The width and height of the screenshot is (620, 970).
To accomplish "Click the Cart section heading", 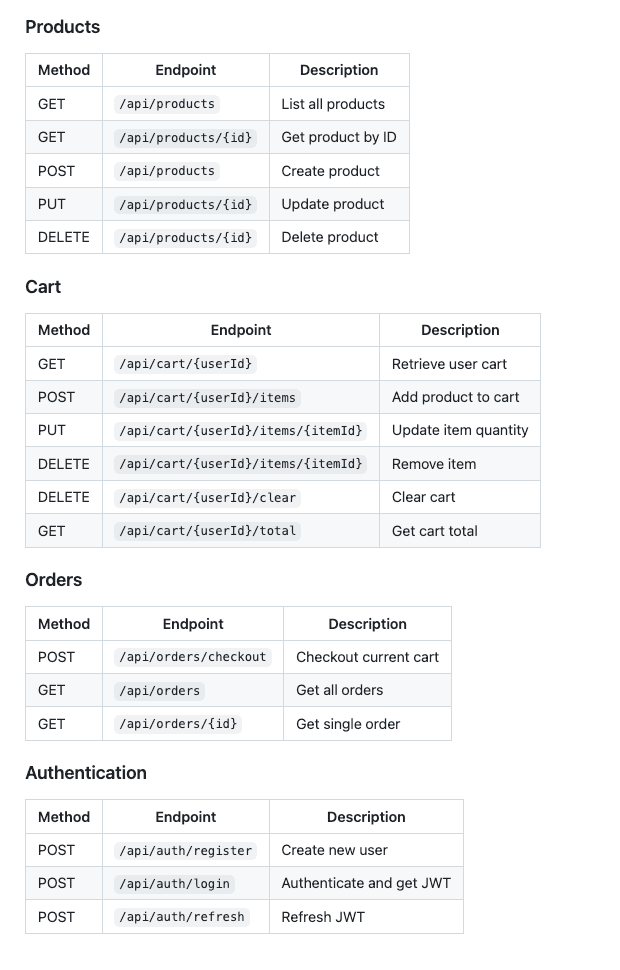I will point(43,287).
